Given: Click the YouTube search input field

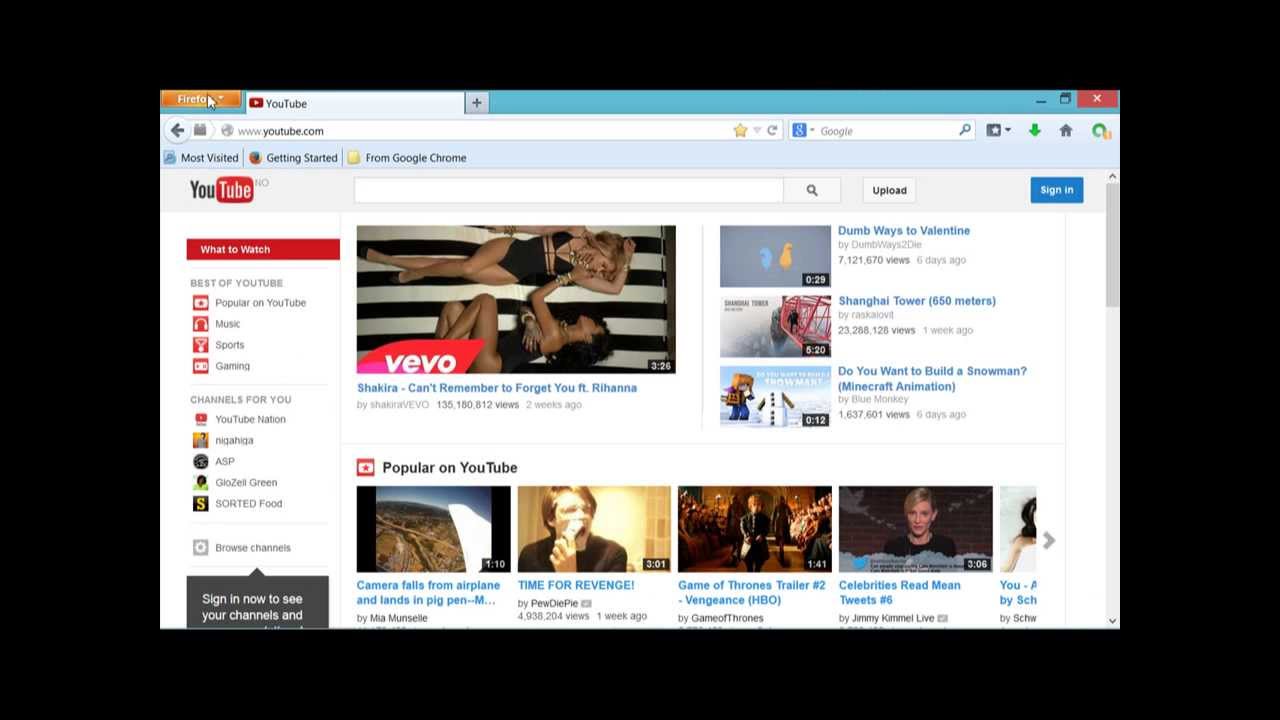Looking at the screenshot, I should (x=568, y=190).
